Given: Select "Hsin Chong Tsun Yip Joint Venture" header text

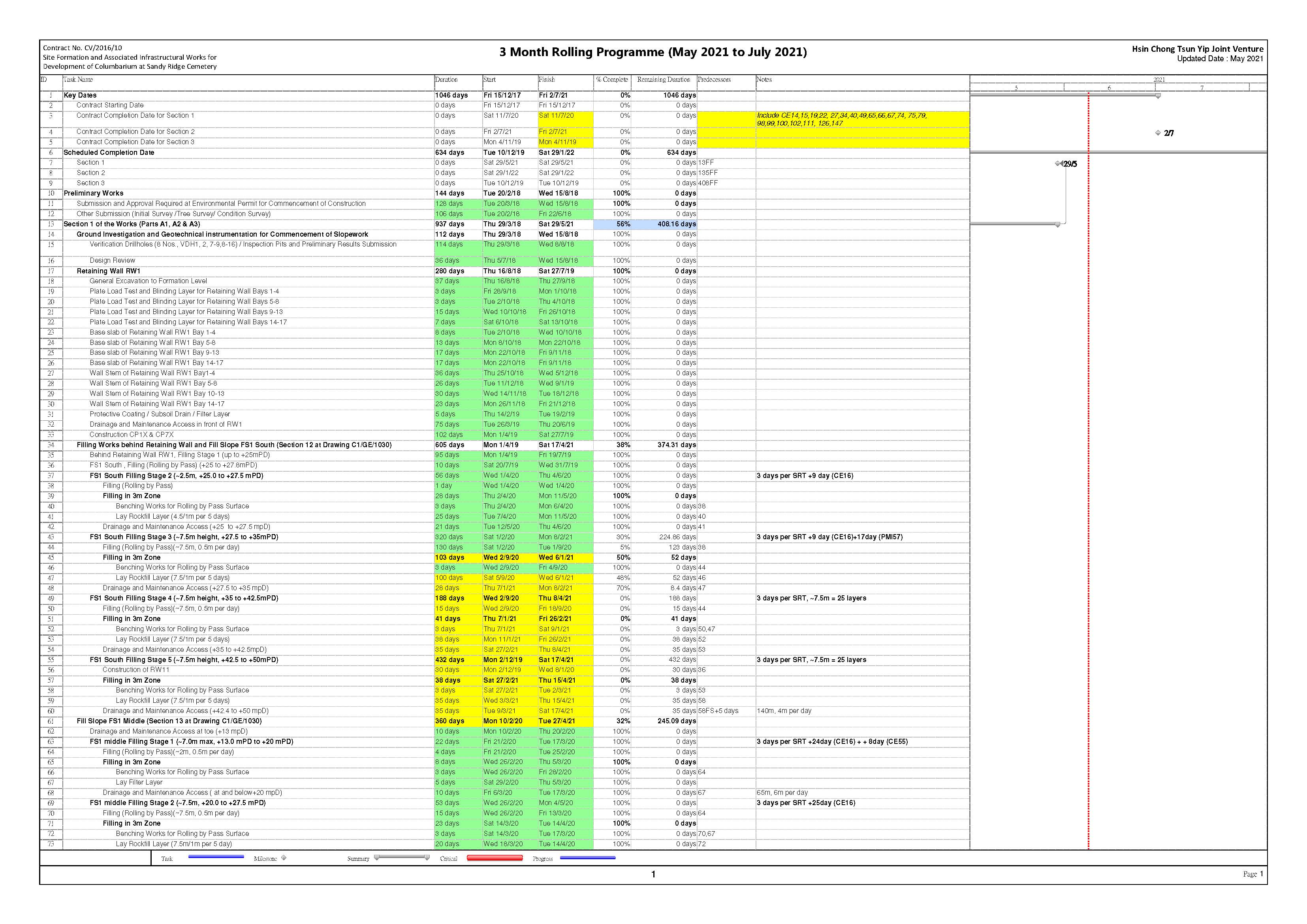Looking at the screenshot, I should tap(1198, 49).
